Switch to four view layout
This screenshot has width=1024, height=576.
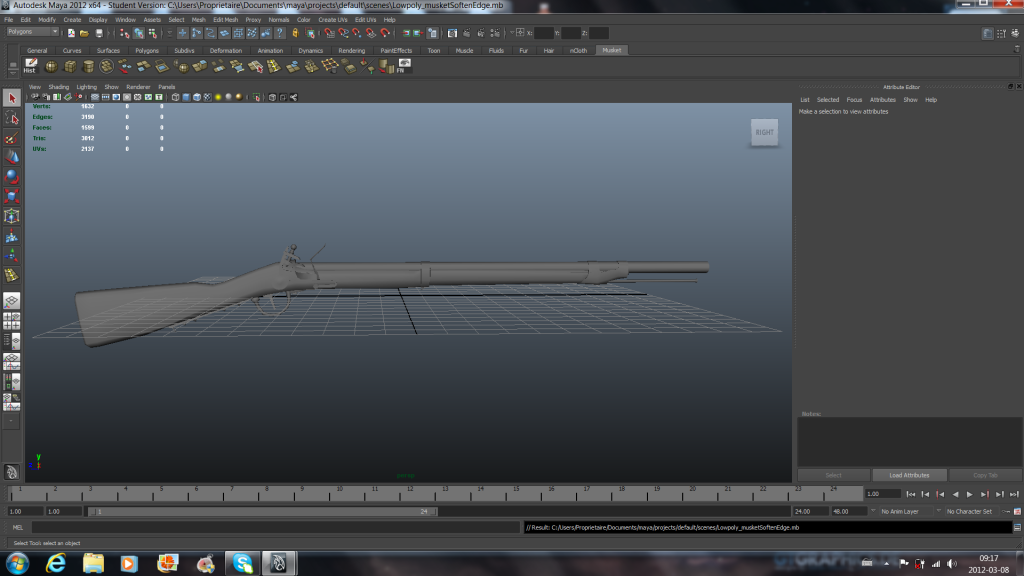(12, 321)
